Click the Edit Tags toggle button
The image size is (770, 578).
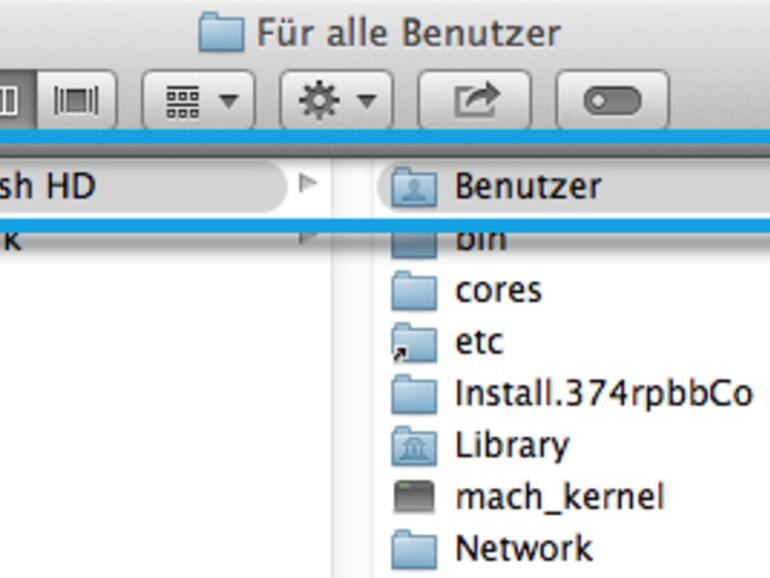click(x=611, y=100)
